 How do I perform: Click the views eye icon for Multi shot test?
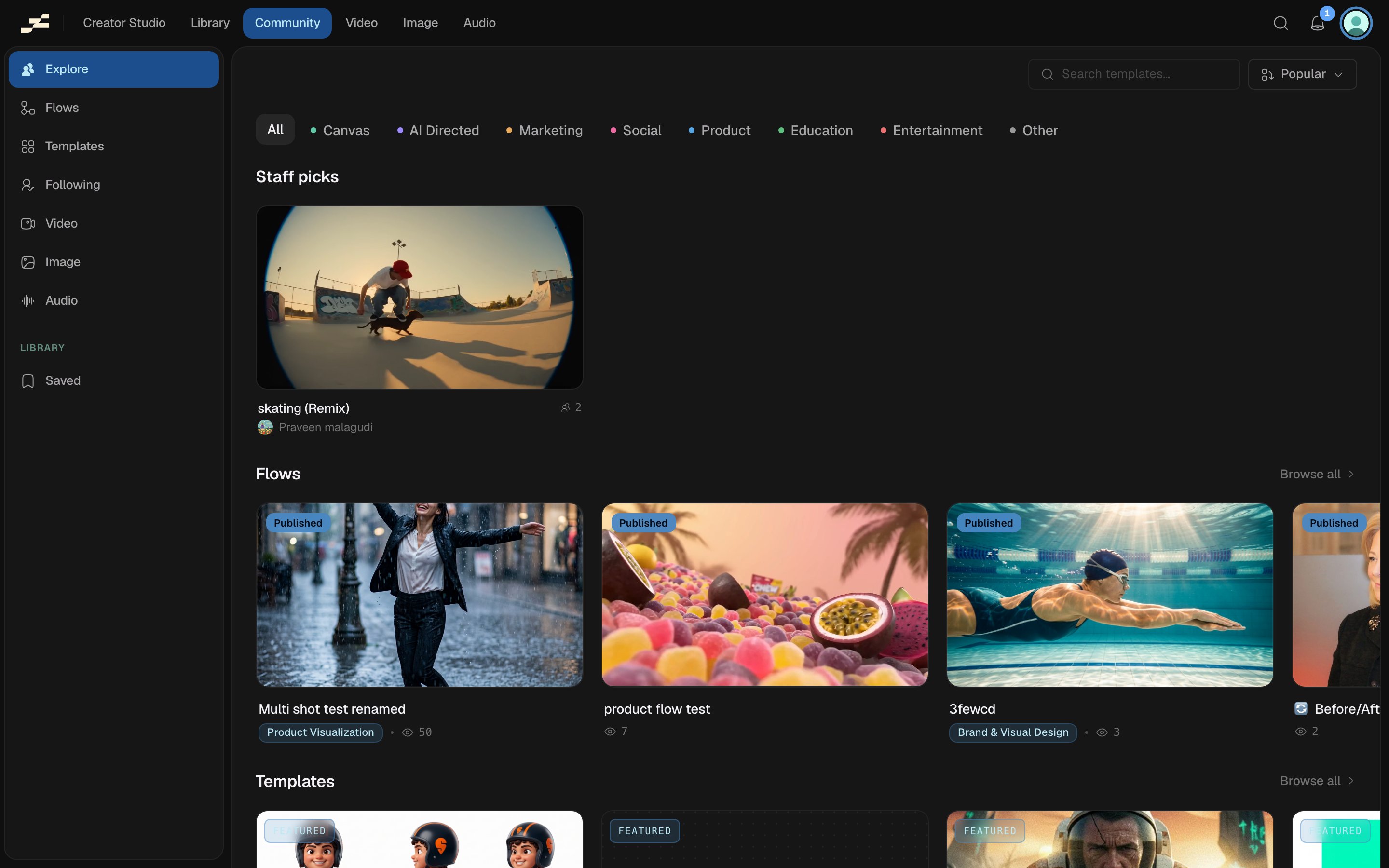tap(407, 732)
